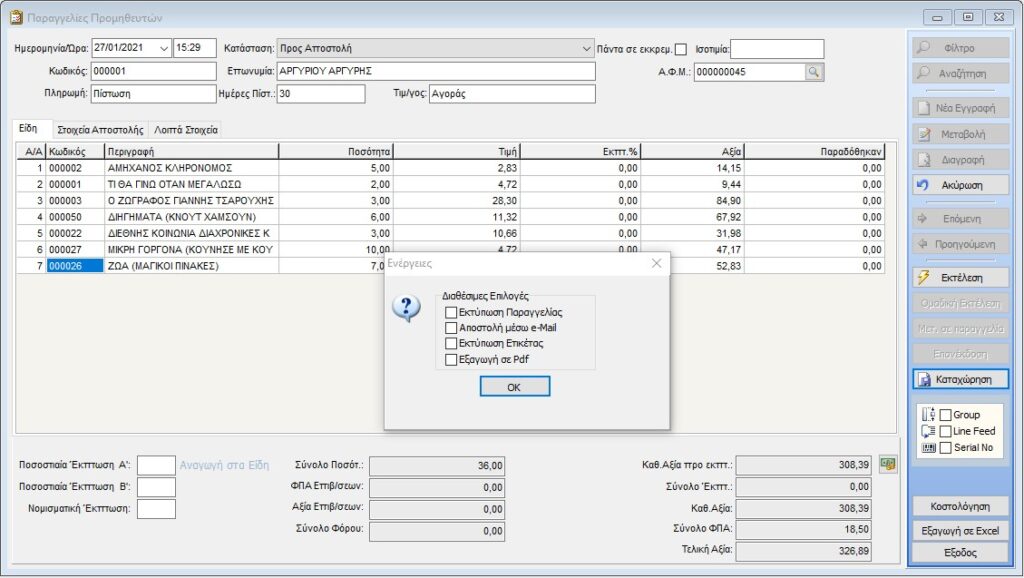This screenshot has width=1024, height=578.
Task: Click the time field showing 15:29
Action: click(x=195, y=48)
